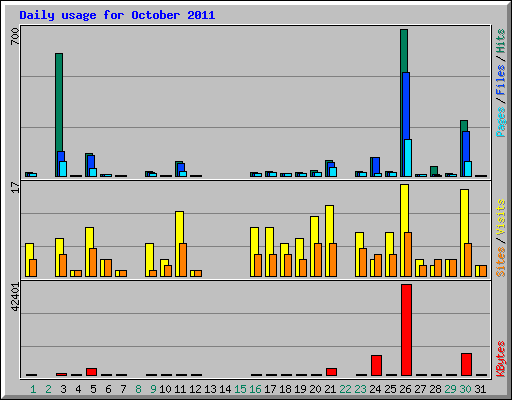512x400 pixels.
Task: Select day label "27" on the x-axis
Action: point(420,389)
